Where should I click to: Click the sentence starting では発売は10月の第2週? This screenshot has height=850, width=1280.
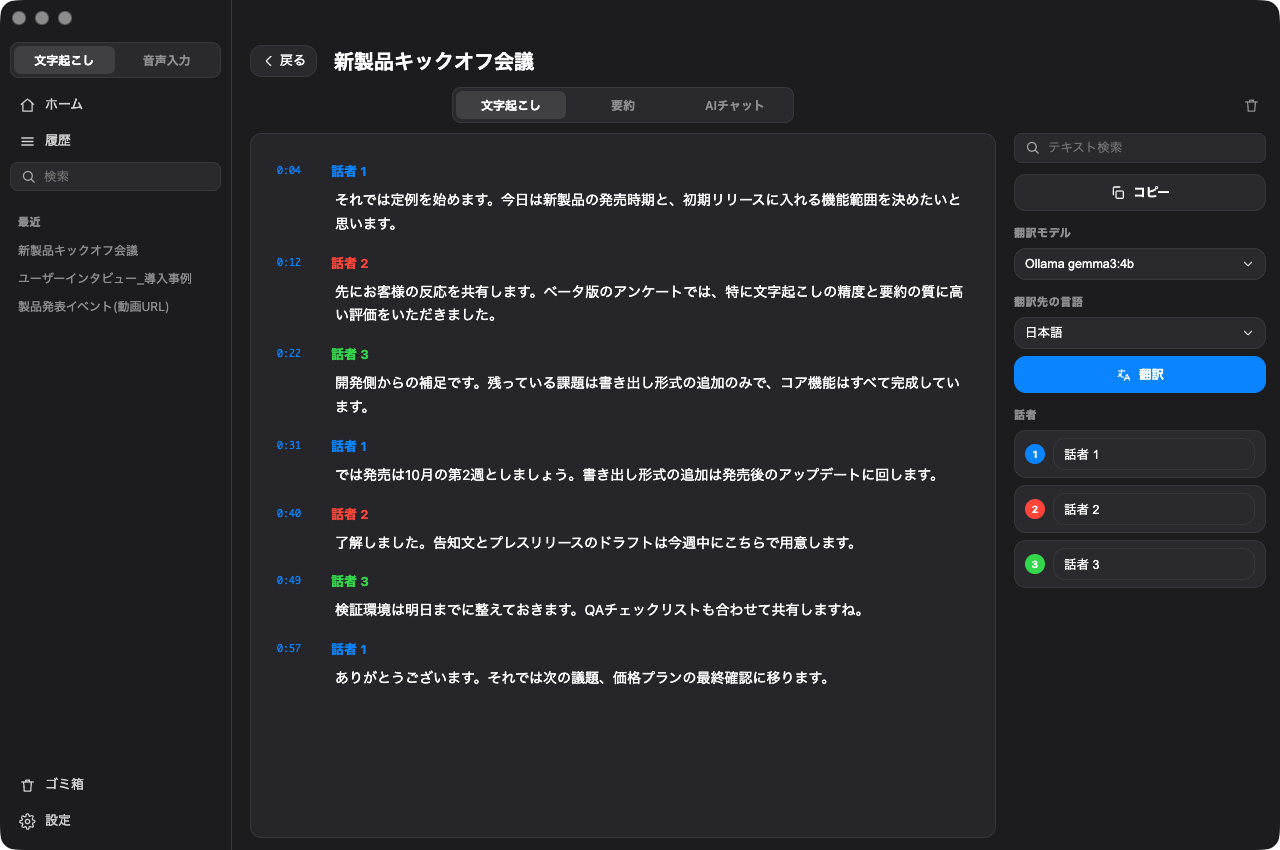[636, 475]
